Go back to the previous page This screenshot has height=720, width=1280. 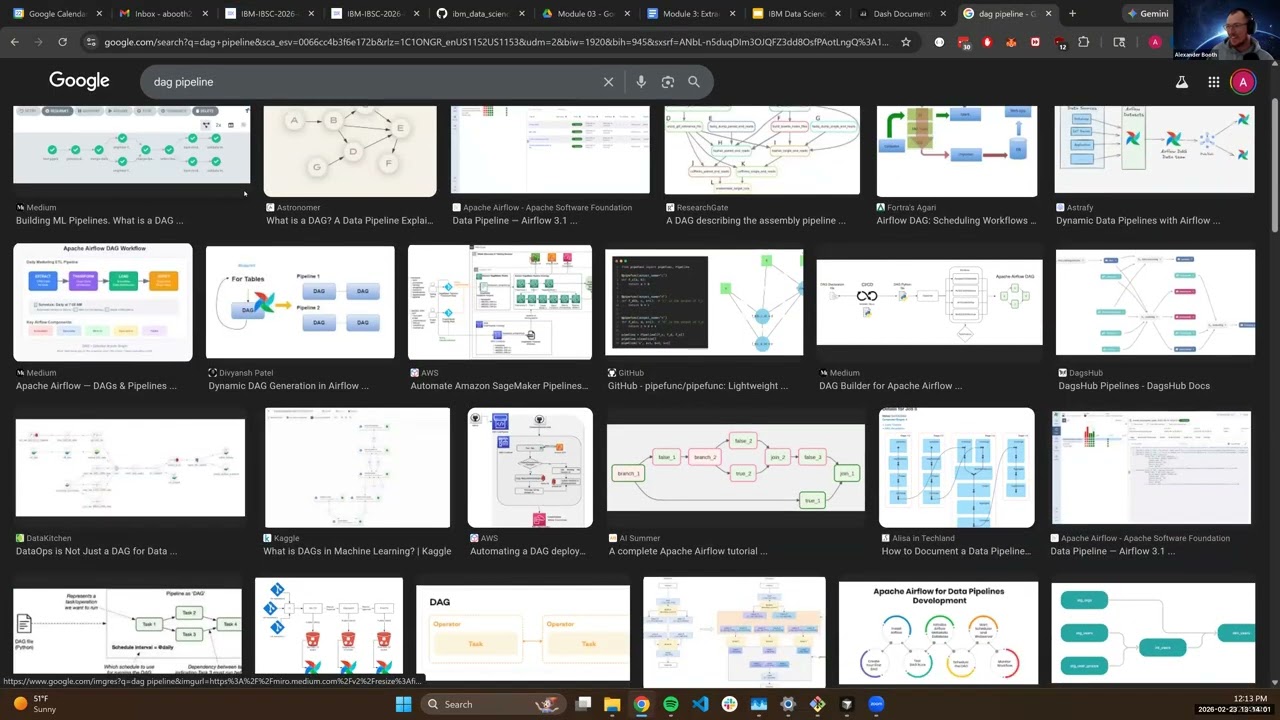[x=14, y=42]
